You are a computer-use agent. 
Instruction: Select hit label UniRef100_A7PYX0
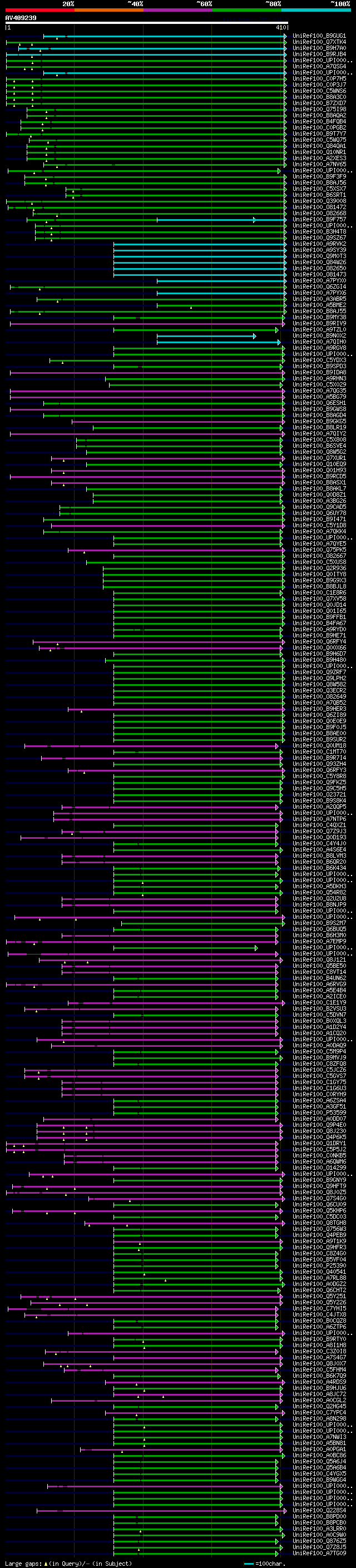click(319, 280)
